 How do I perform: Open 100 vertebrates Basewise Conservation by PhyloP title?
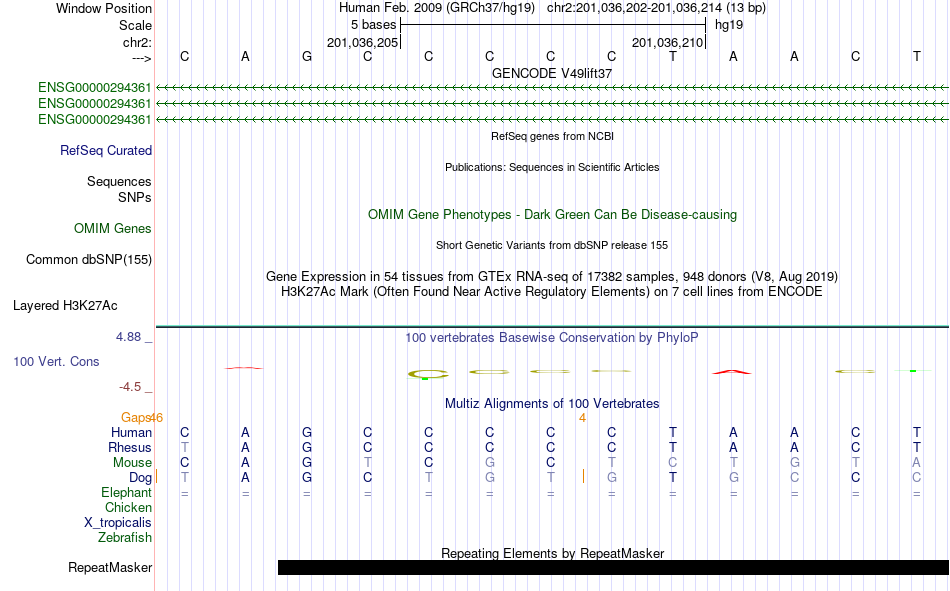pyautogui.click(x=552, y=338)
